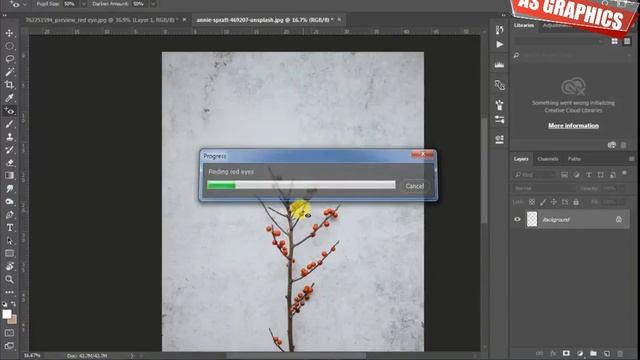
Task: Open the Edit Toolbar three-dots menu
Action: 9,292
